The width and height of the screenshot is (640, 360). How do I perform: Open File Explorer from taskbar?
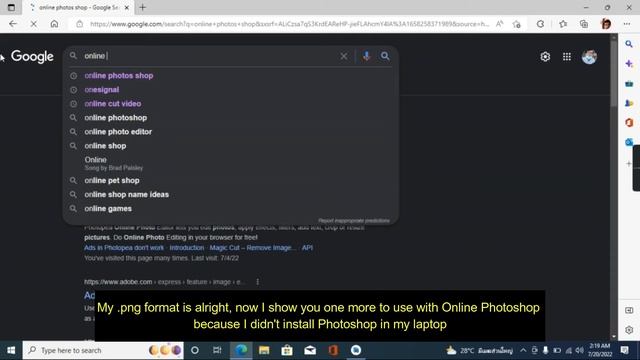click(x=264, y=350)
